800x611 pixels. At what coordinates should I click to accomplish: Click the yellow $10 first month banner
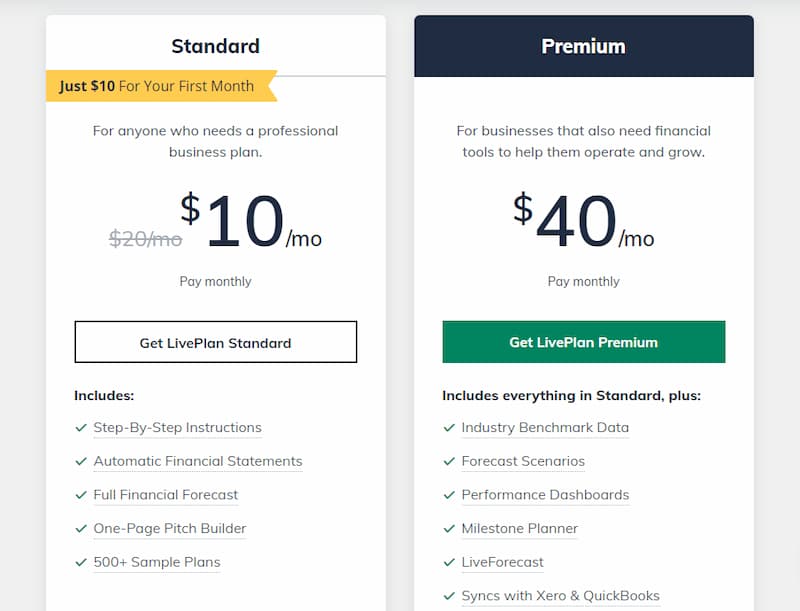pos(162,86)
